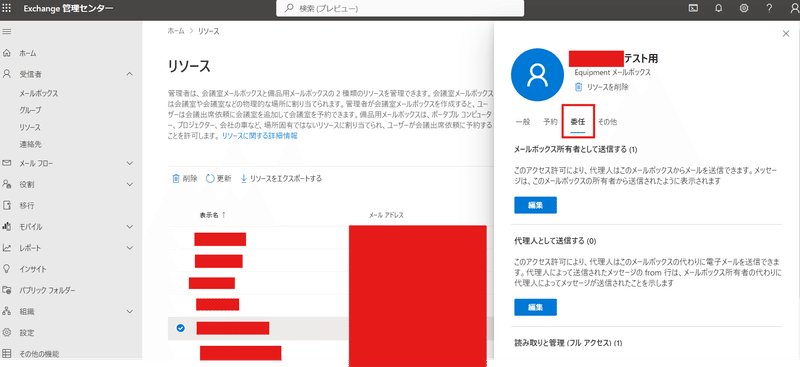
Task: Click the ホーム home icon in sidebar
Action: coord(7,53)
